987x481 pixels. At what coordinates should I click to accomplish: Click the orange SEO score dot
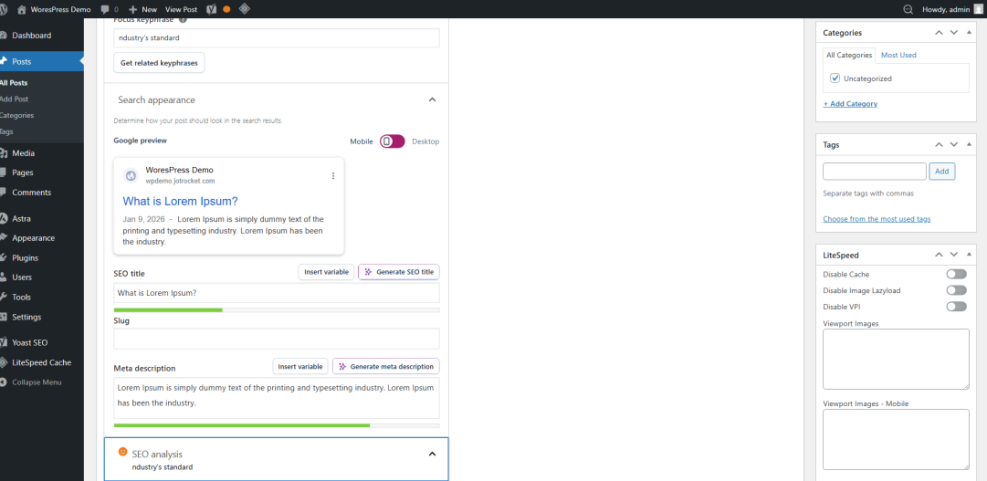227,9
